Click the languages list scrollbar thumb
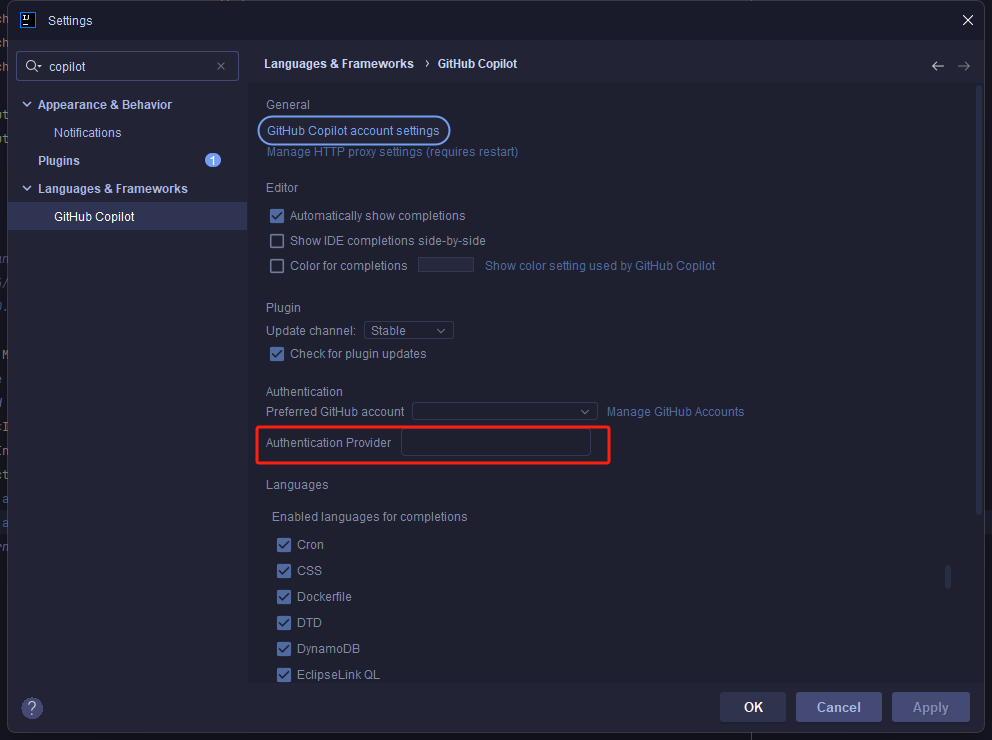 (x=948, y=577)
